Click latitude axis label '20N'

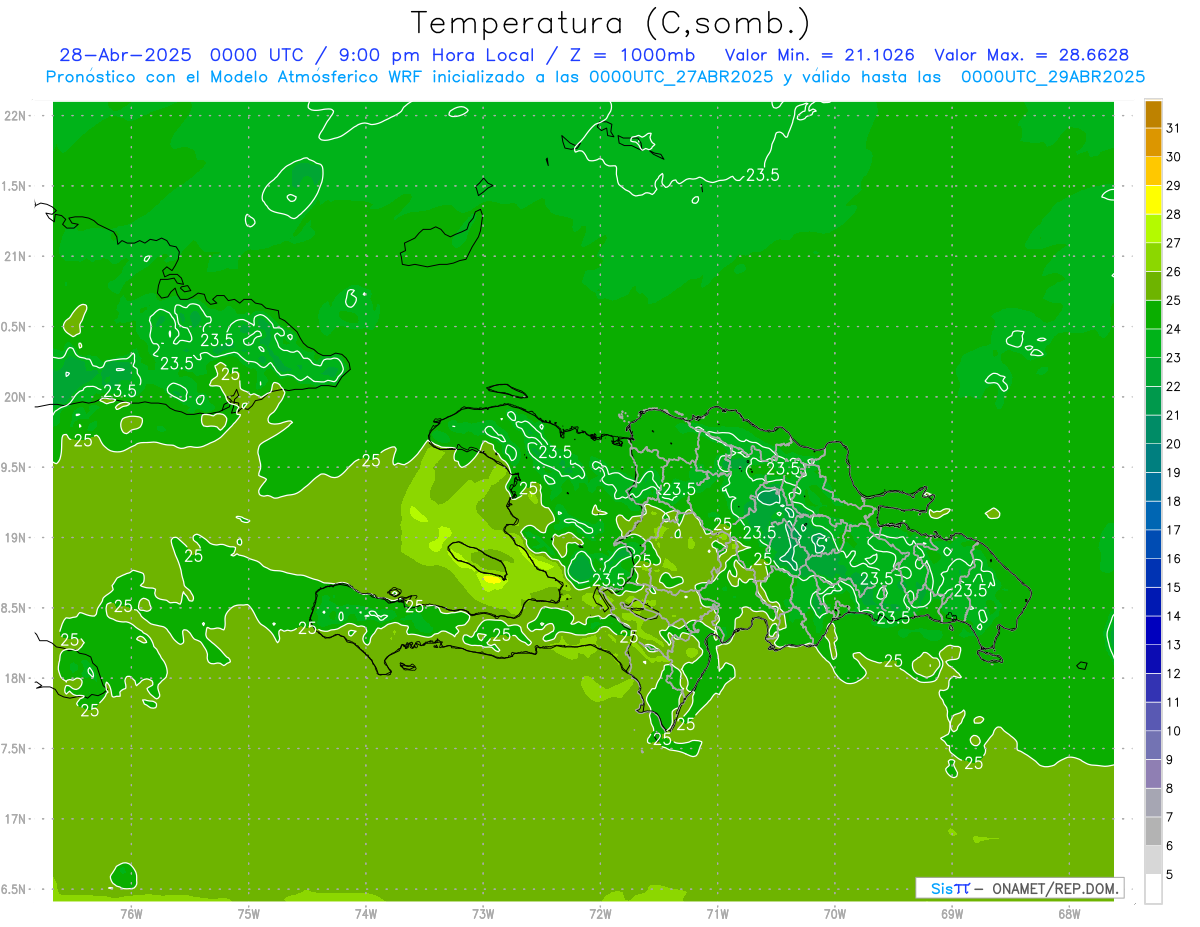[16, 397]
